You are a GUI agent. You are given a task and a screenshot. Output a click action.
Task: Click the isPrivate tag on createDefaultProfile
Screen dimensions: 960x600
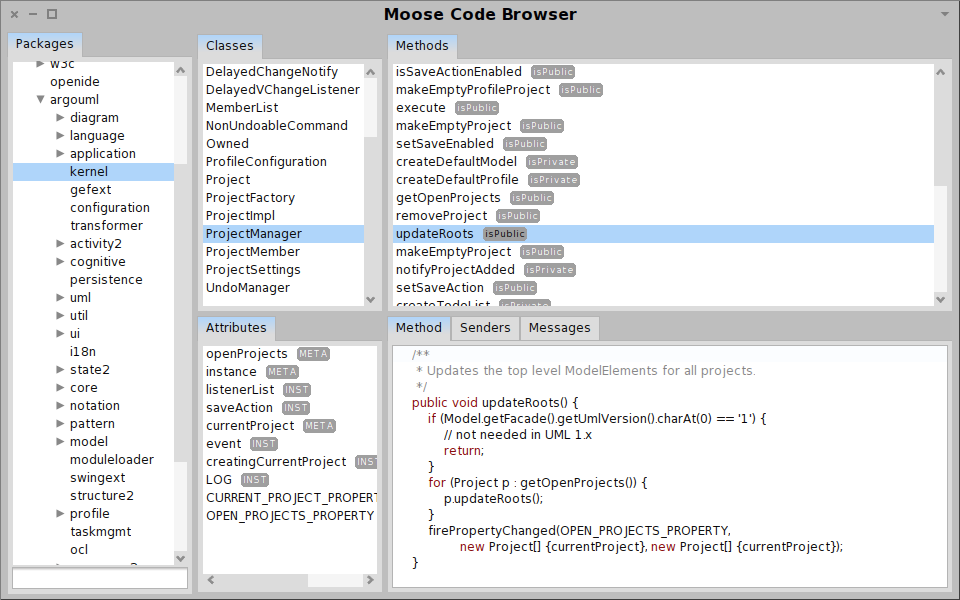pos(553,180)
